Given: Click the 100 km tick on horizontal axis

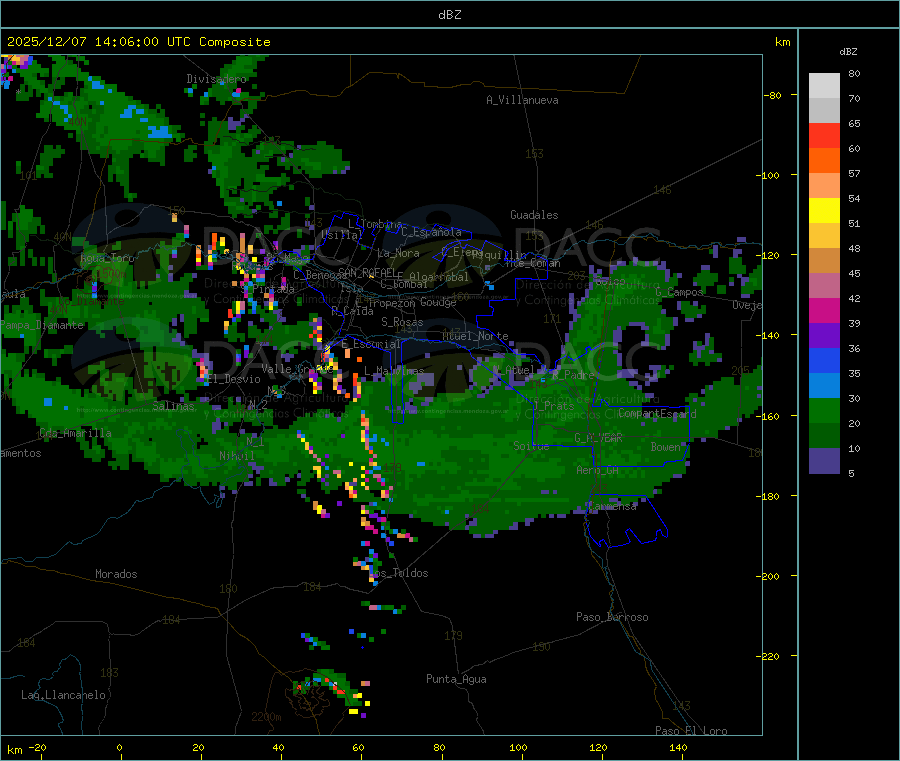Looking at the screenshot, I should coord(518,747).
